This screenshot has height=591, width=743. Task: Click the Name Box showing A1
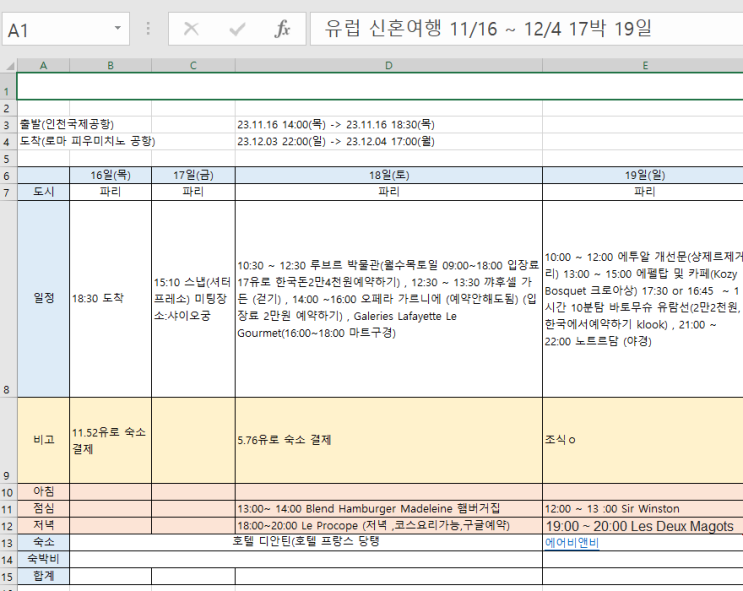click(66, 29)
